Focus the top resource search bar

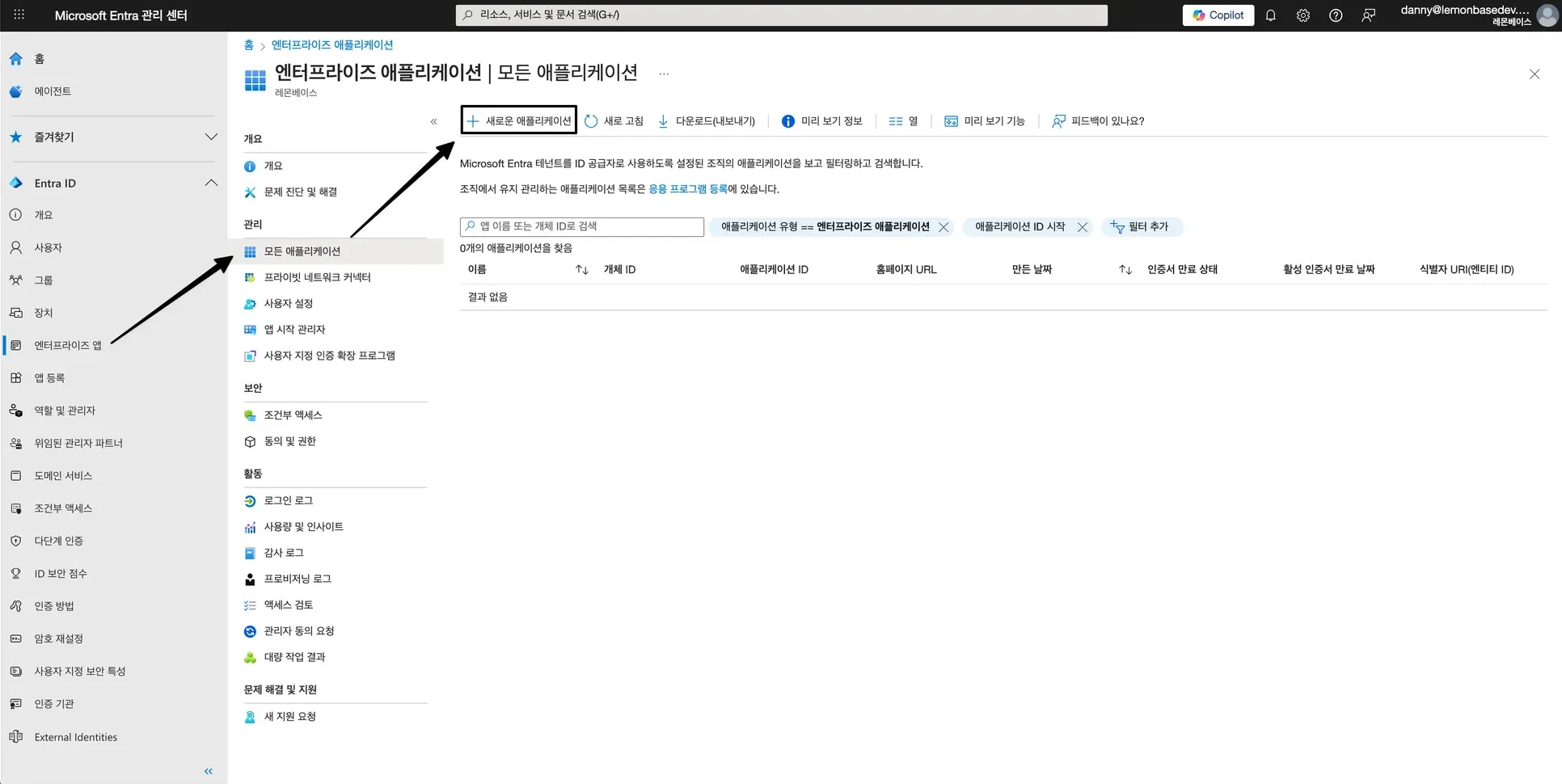tap(781, 15)
